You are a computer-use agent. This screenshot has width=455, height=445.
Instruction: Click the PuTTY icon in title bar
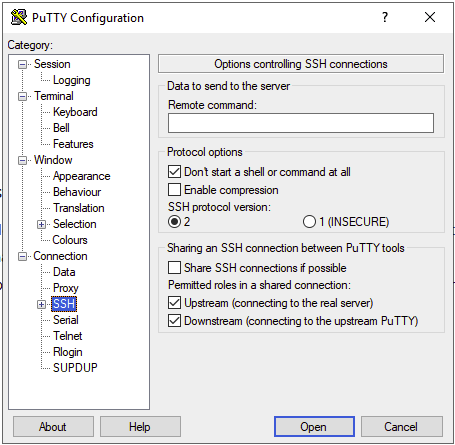19,17
